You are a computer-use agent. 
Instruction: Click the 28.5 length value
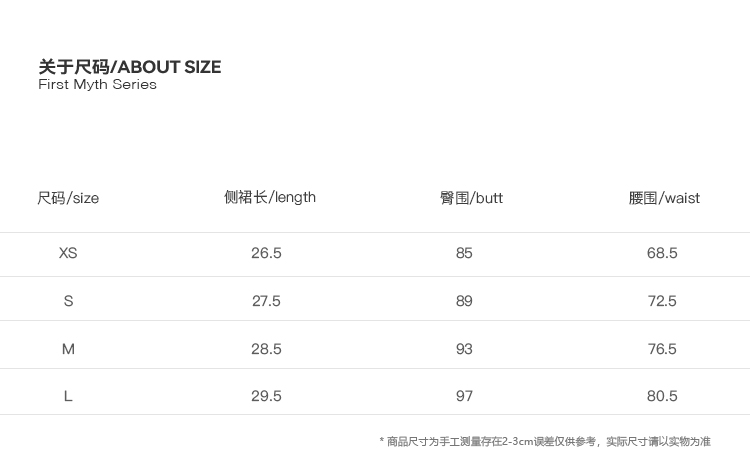(266, 349)
